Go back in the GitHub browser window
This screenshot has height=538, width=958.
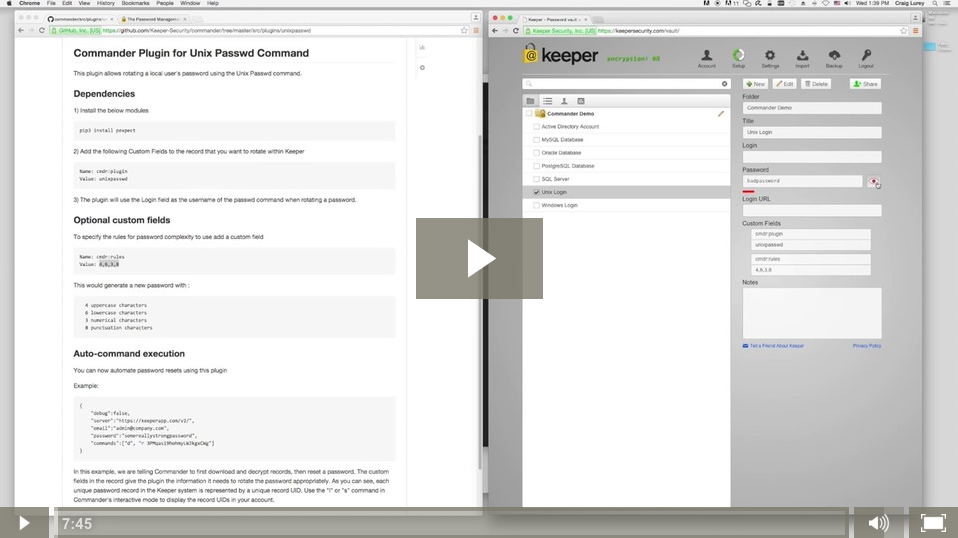click(x=21, y=30)
